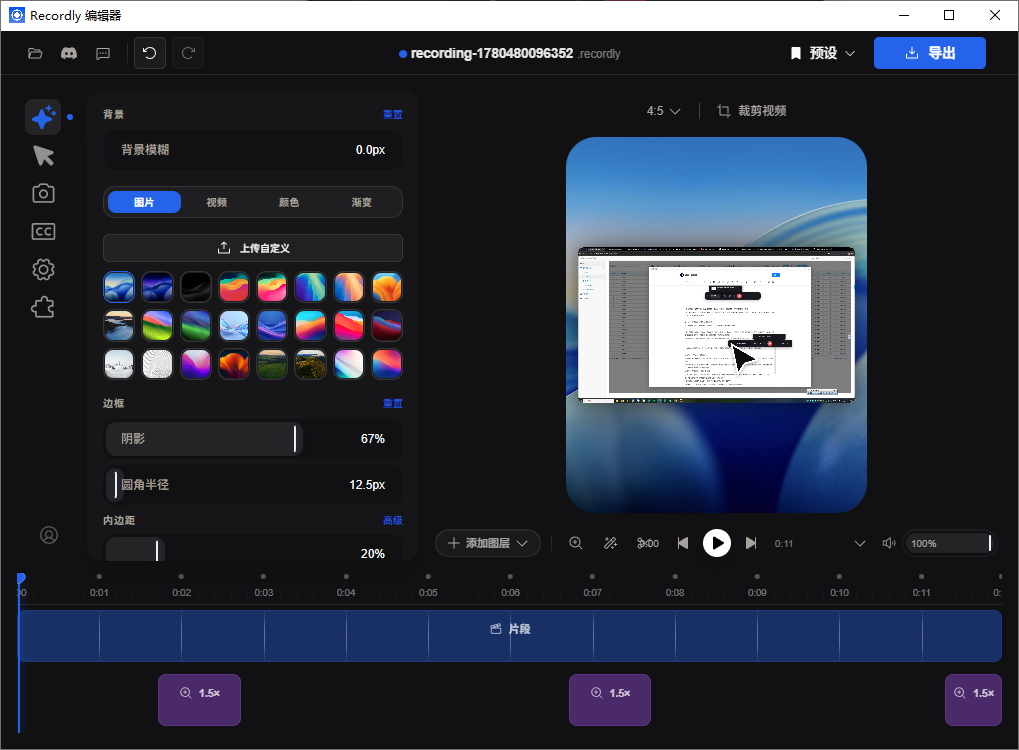The image size is (1019, 750).
Task: Click 上传自定义 upload custom button
Action: 253,248
